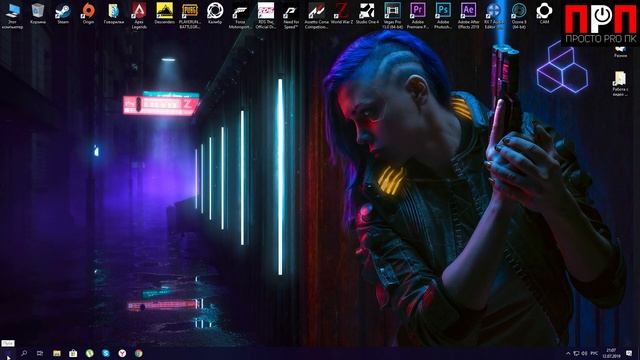Launch the Forza Motorsport shortcut

pyautogui.click(x=240, y=16)
